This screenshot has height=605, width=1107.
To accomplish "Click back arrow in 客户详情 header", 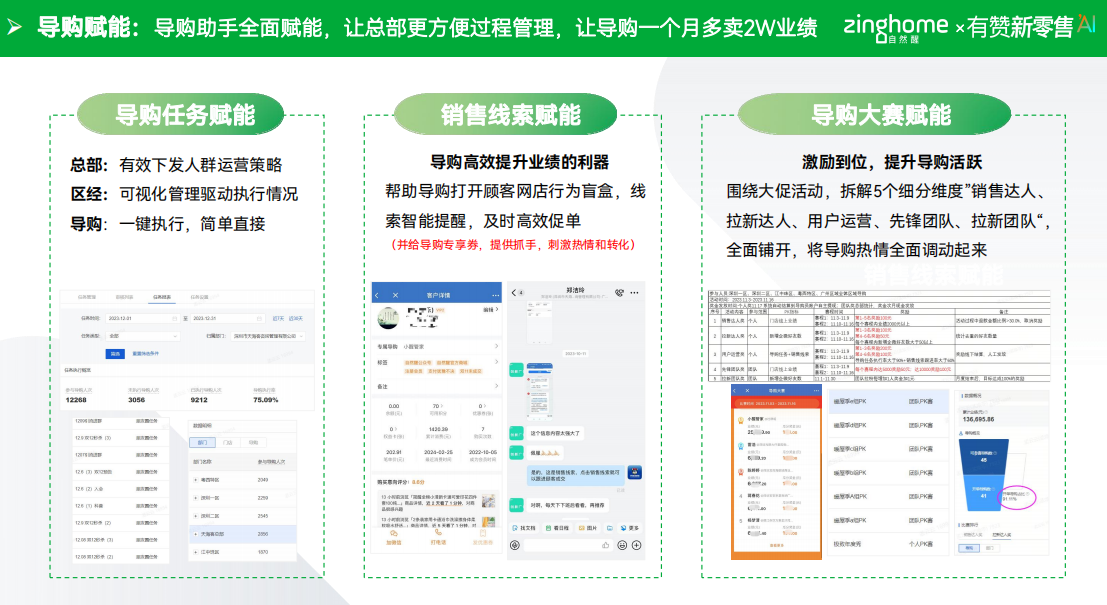I will coord(378,295).
